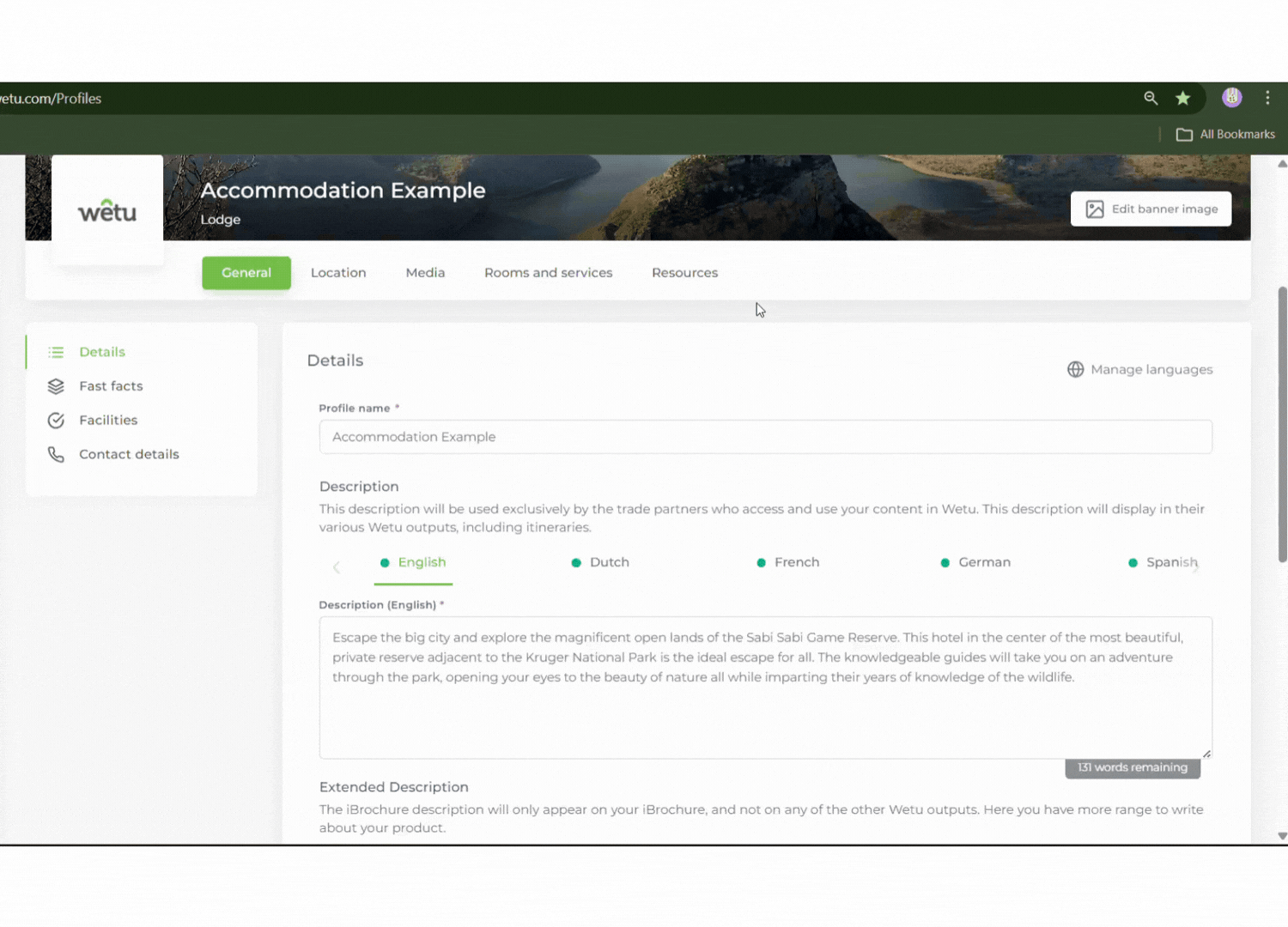Open the All Bookmarks folder
1288x927 pixels.
(1225, 134)
